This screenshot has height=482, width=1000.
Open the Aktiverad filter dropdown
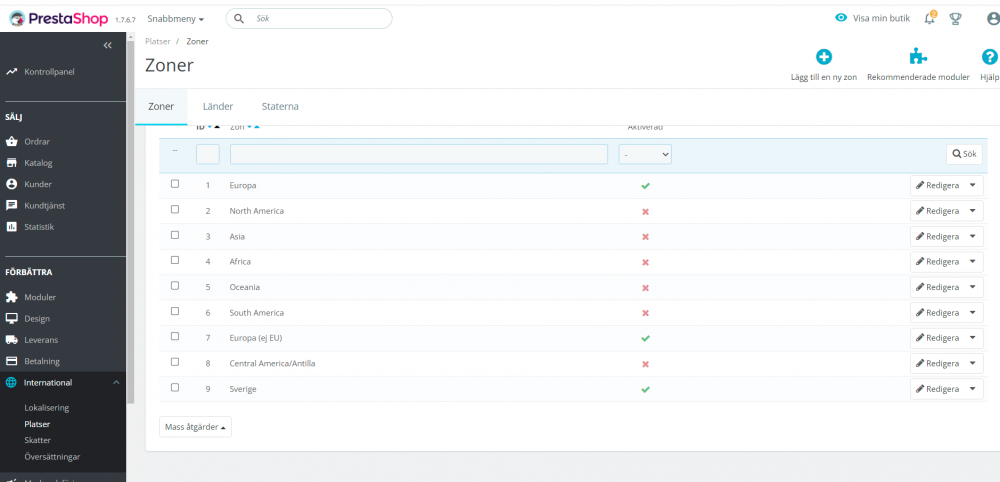(x=645, y=154)
